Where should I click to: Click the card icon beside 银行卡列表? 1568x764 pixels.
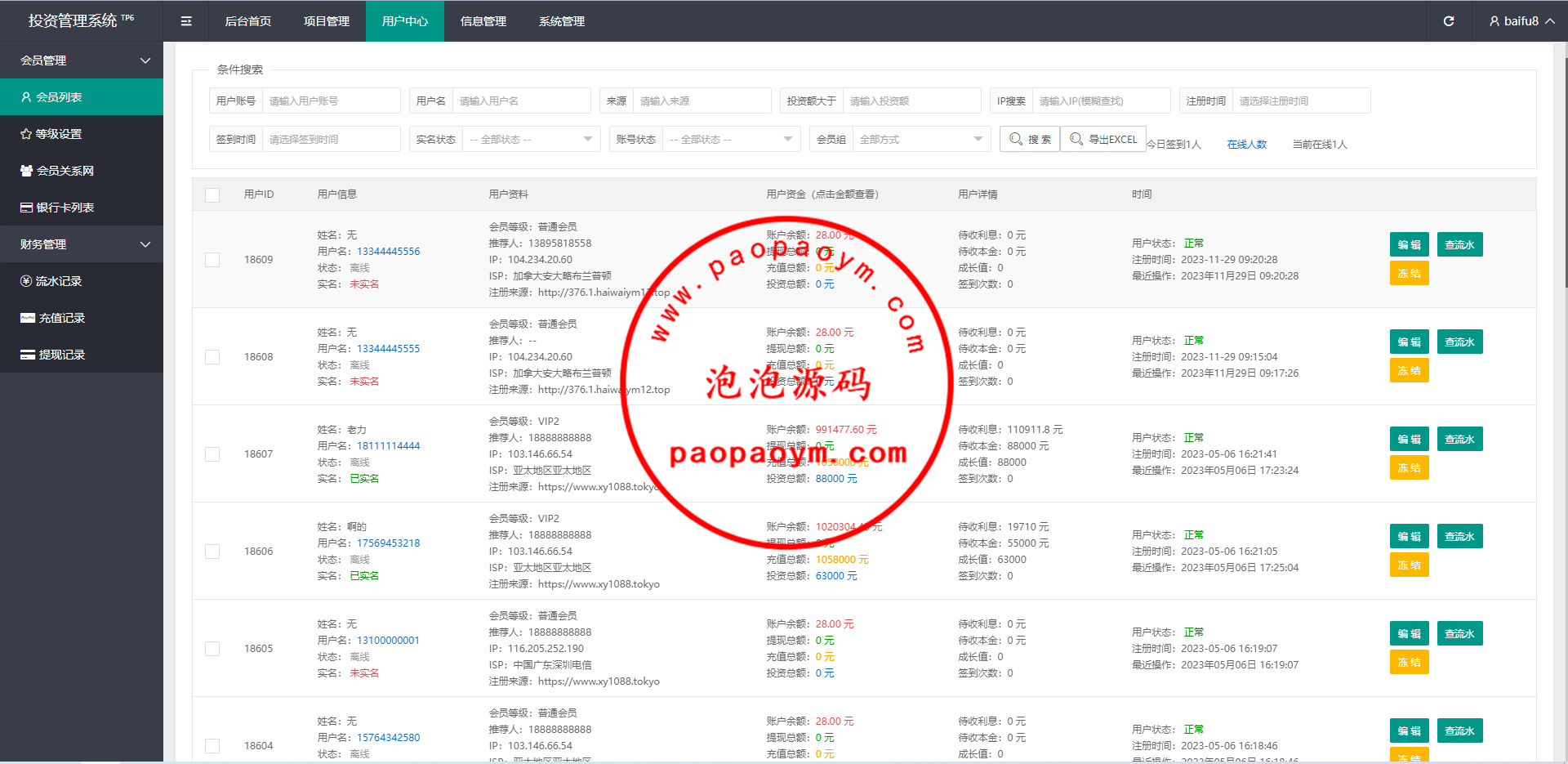27,208
